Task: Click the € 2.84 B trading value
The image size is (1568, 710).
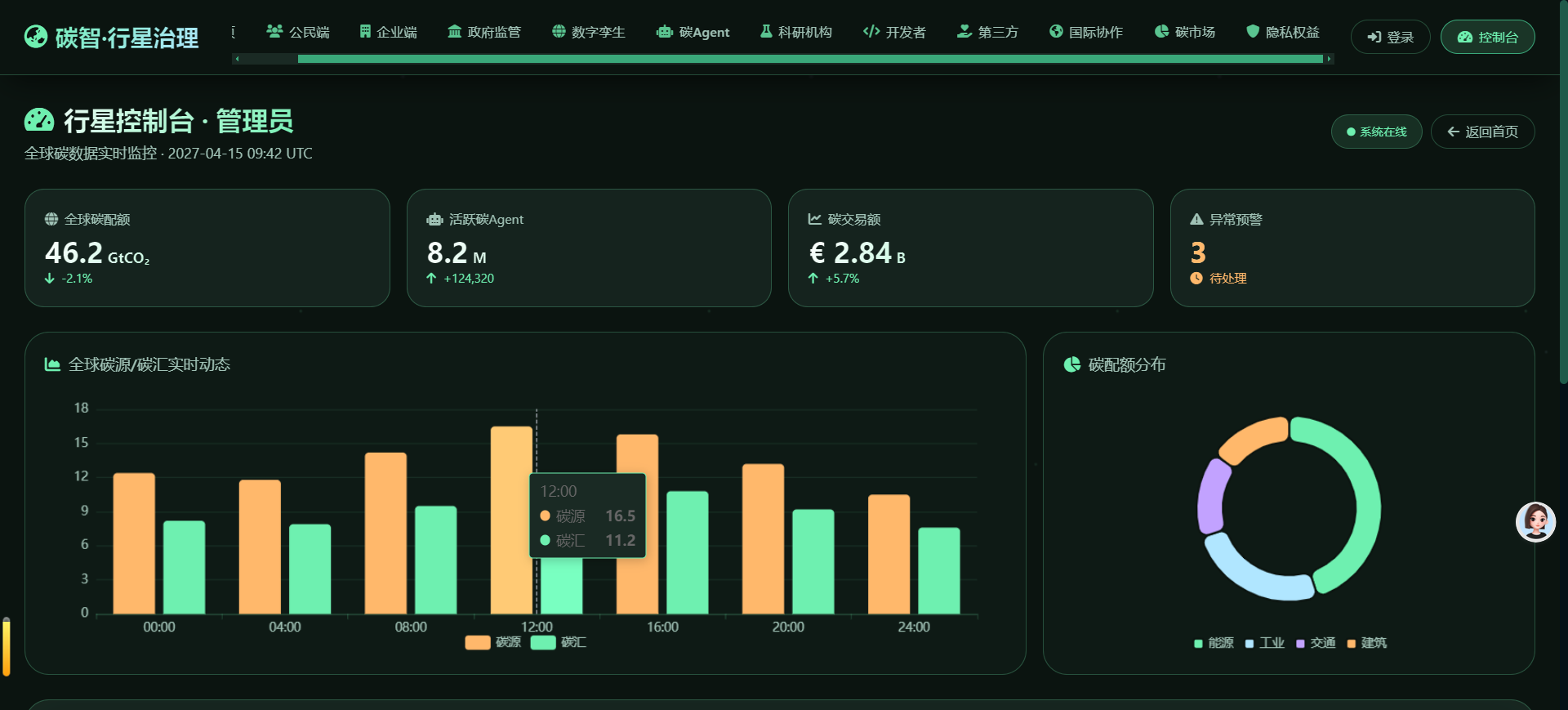Action: [x=857, y=253]
